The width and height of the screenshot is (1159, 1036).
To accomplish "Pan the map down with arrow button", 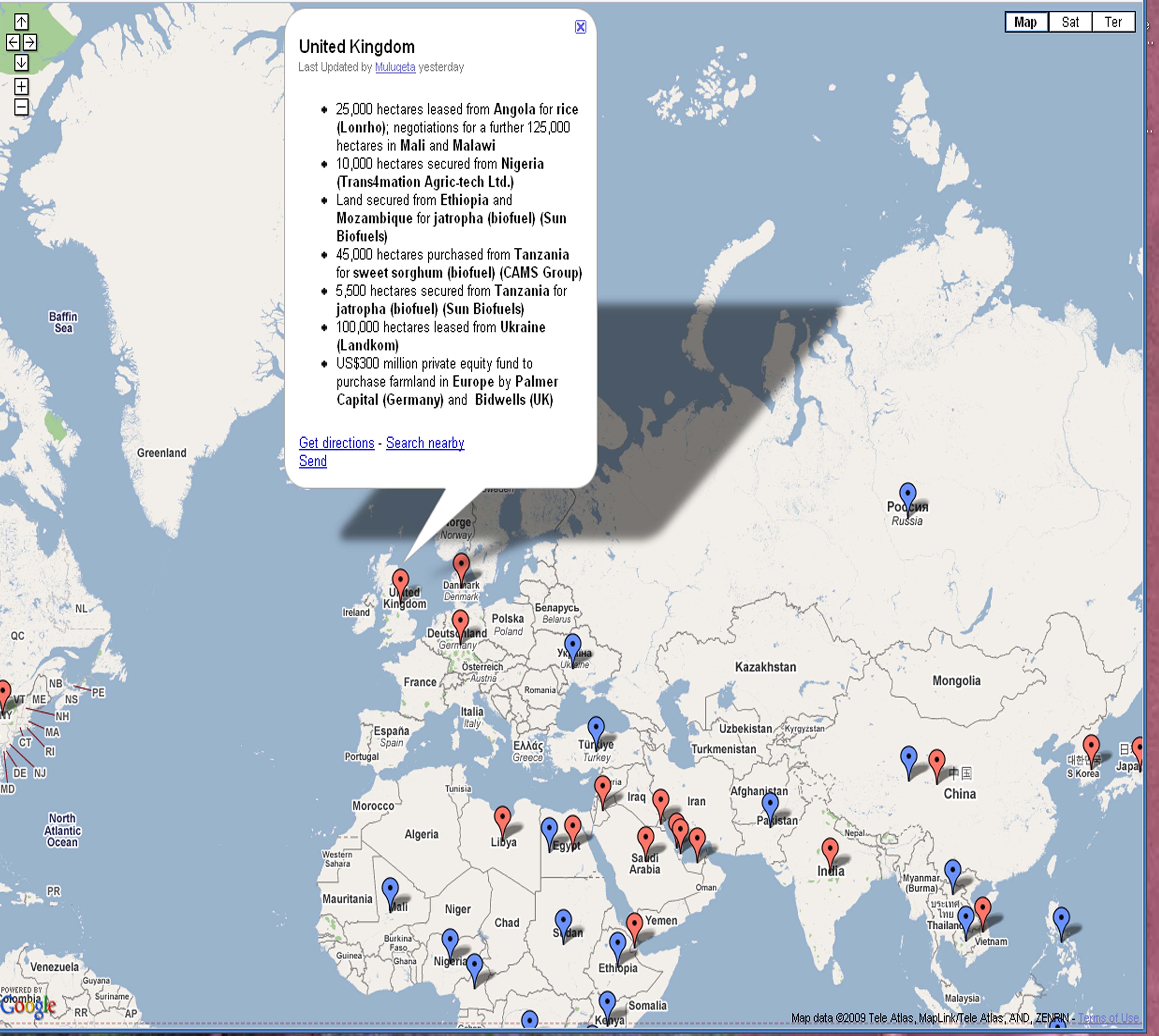I will tap(21, 62).
